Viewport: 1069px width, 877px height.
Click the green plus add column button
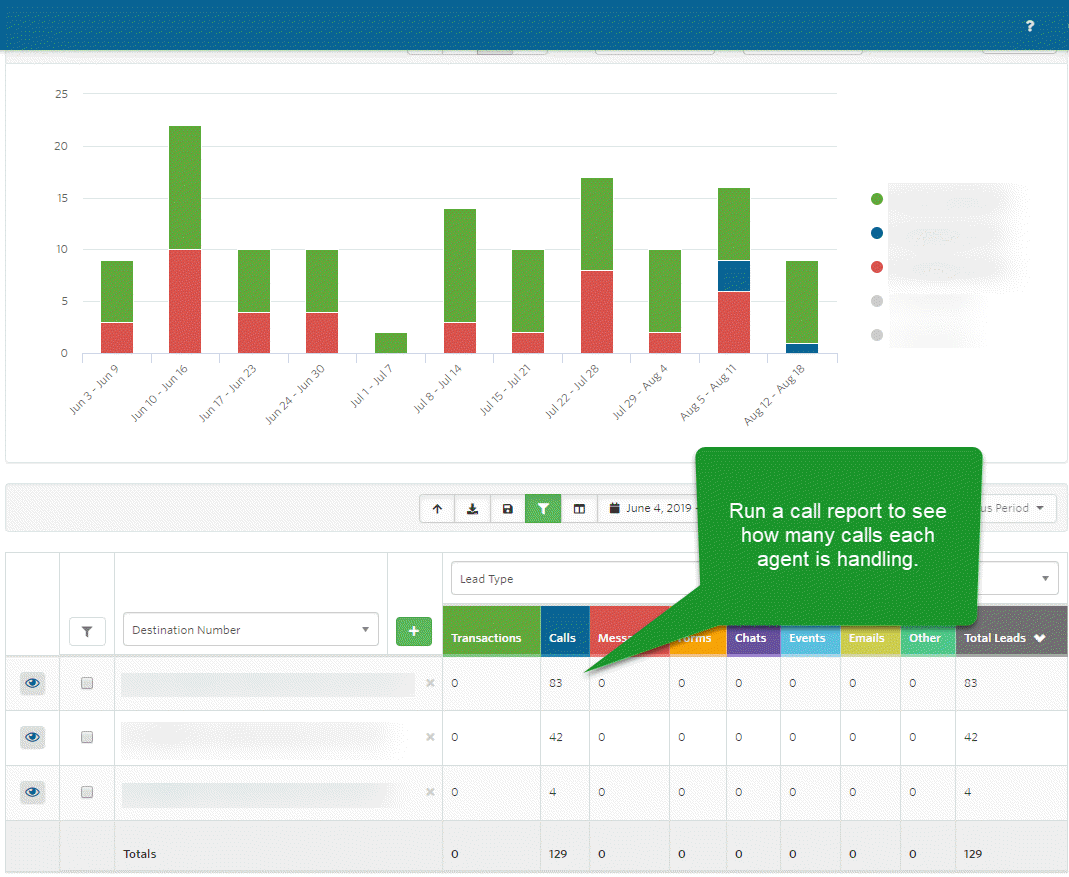tap(414, 631)
